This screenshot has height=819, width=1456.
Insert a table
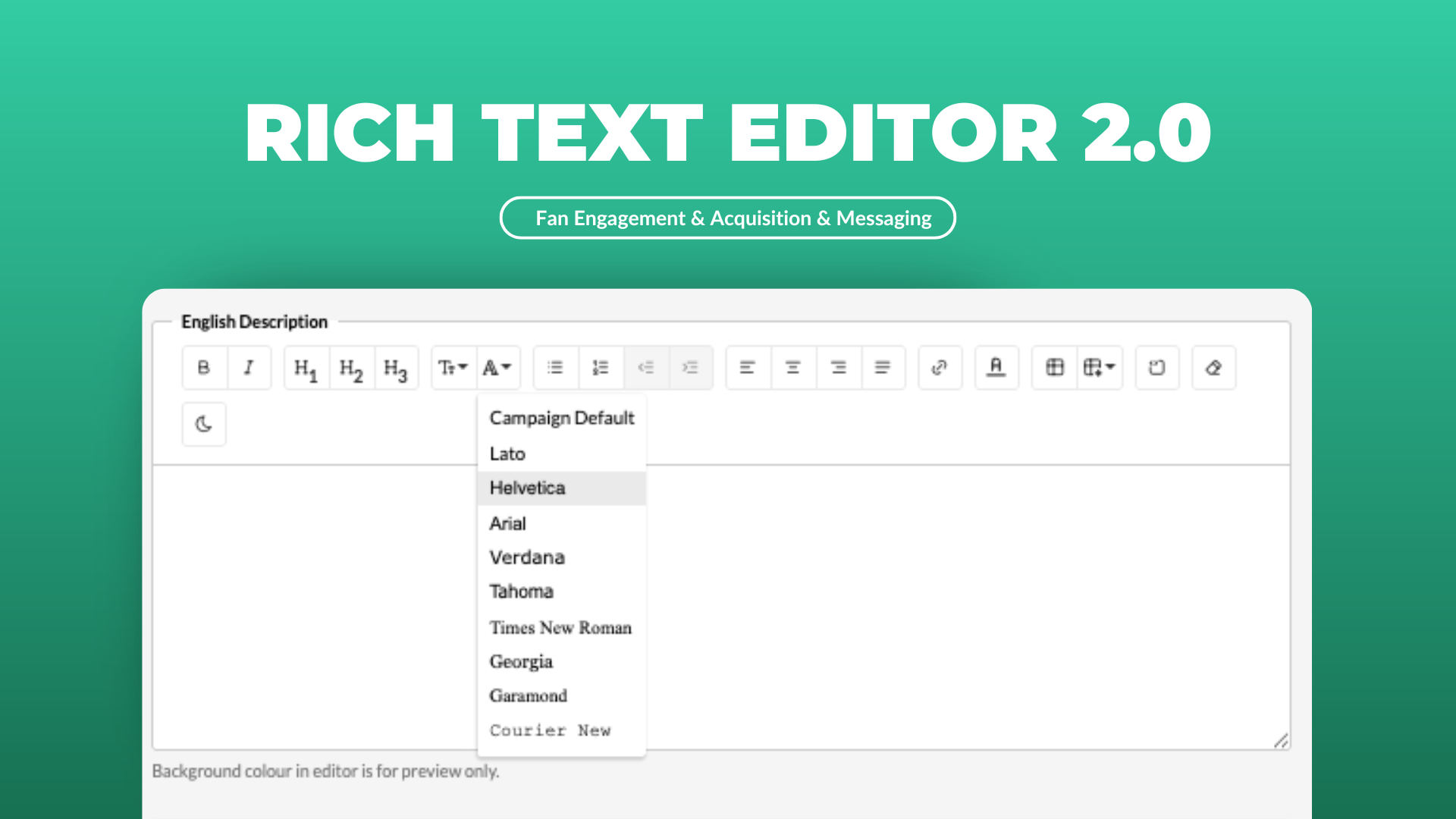coord(1055,367)
